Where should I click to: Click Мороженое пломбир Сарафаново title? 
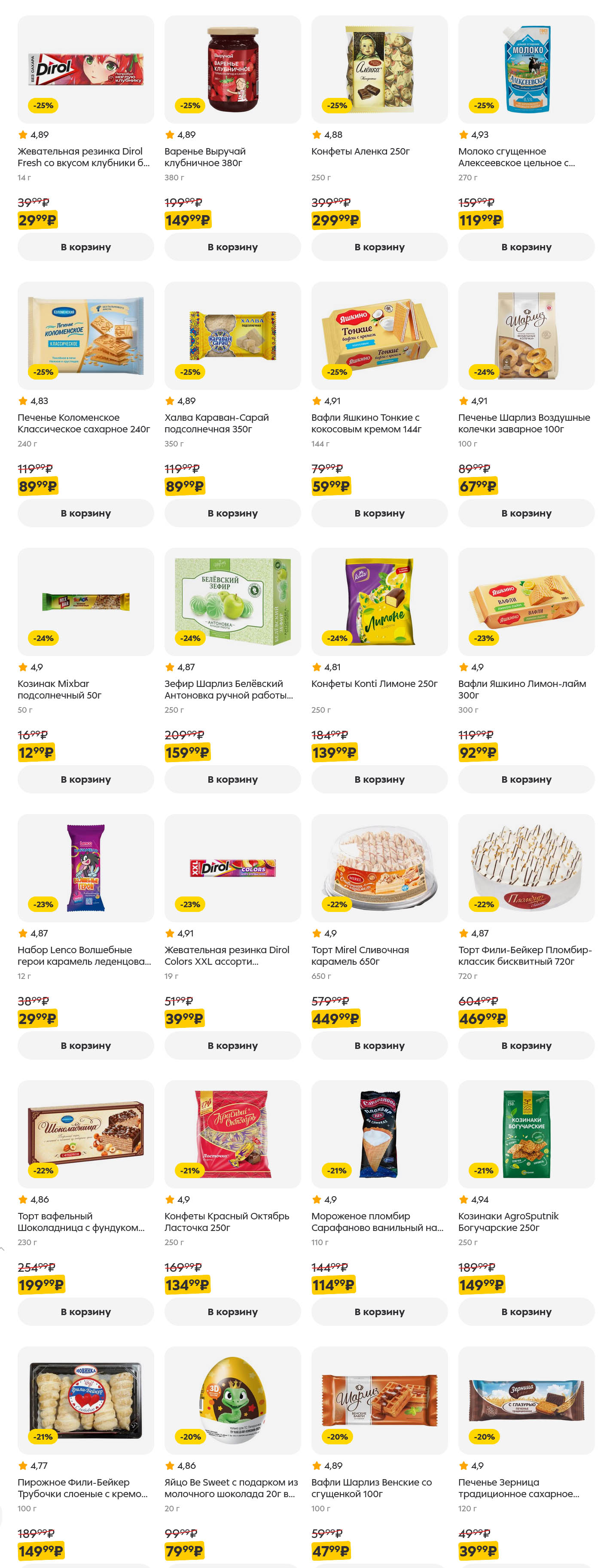coord(377,1221)
